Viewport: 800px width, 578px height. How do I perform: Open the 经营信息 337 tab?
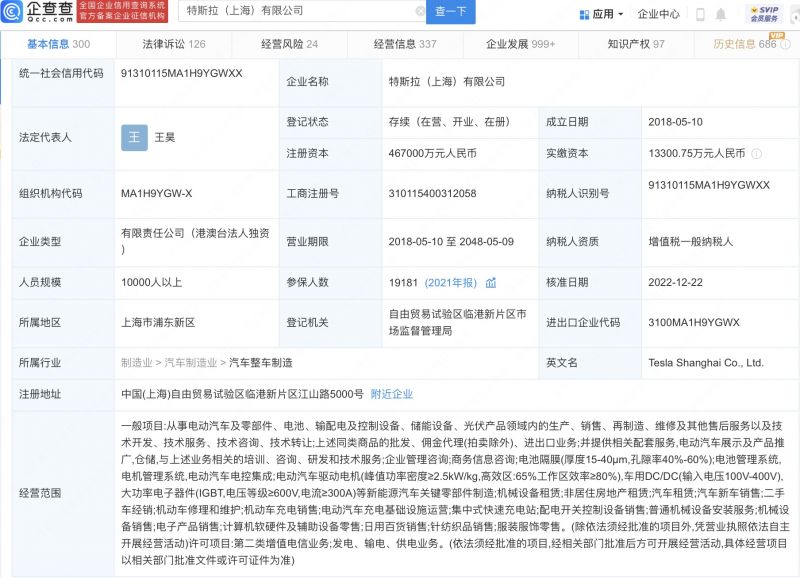[405, 44]
